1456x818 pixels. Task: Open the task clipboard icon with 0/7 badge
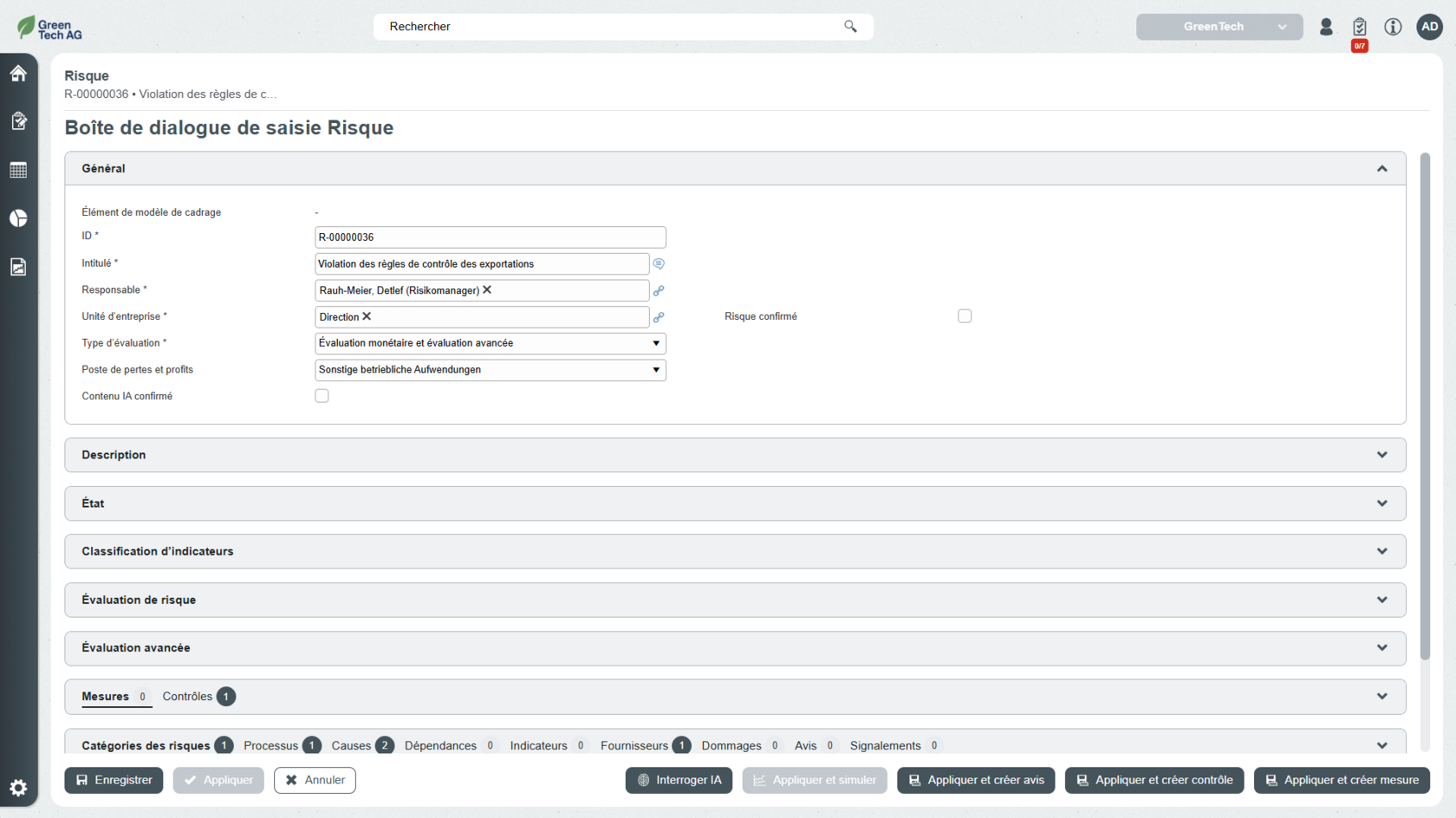tap(1359, 28)
